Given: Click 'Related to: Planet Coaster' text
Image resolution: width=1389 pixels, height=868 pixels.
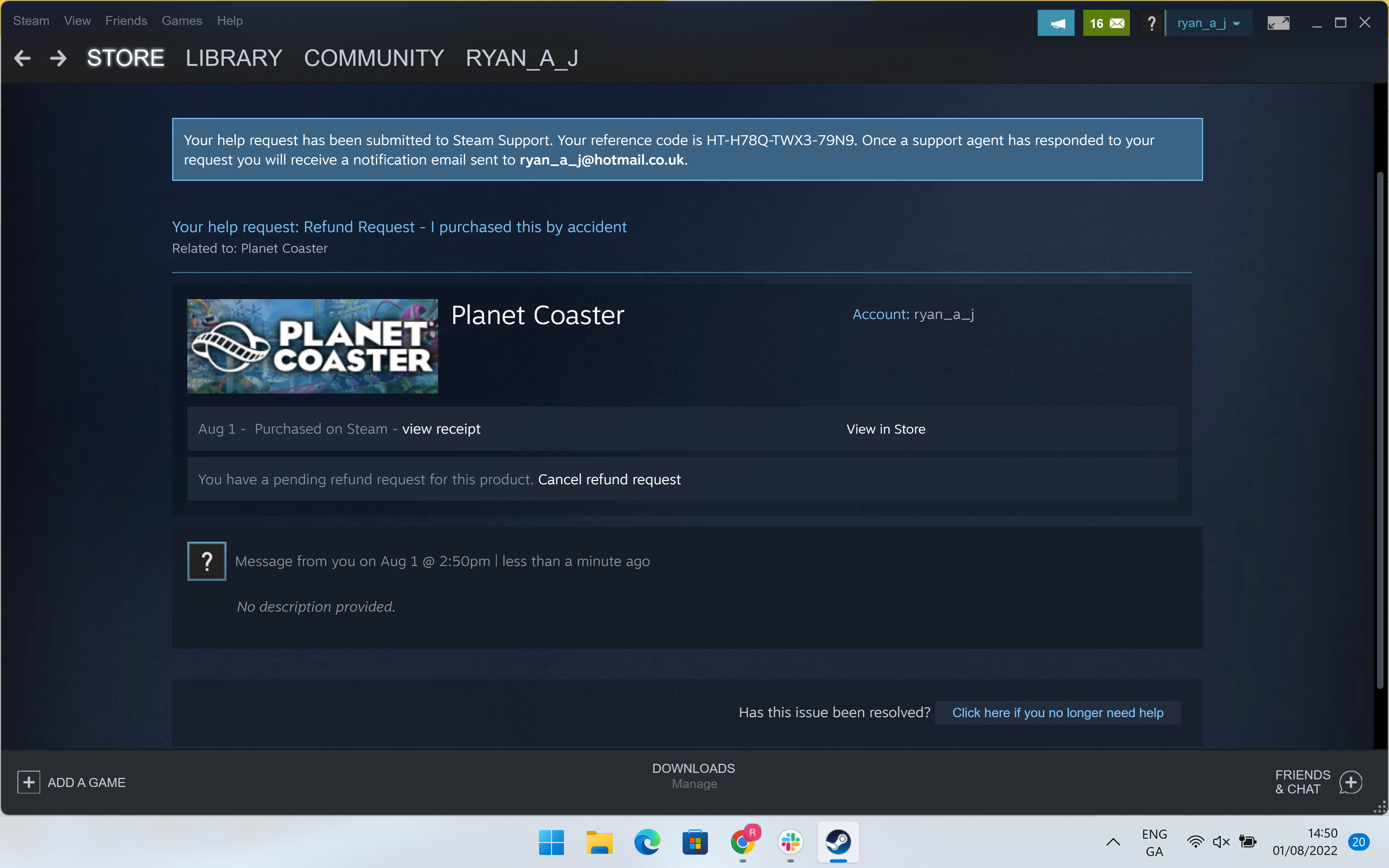Looking at the screenshot, I should point(250,248).
